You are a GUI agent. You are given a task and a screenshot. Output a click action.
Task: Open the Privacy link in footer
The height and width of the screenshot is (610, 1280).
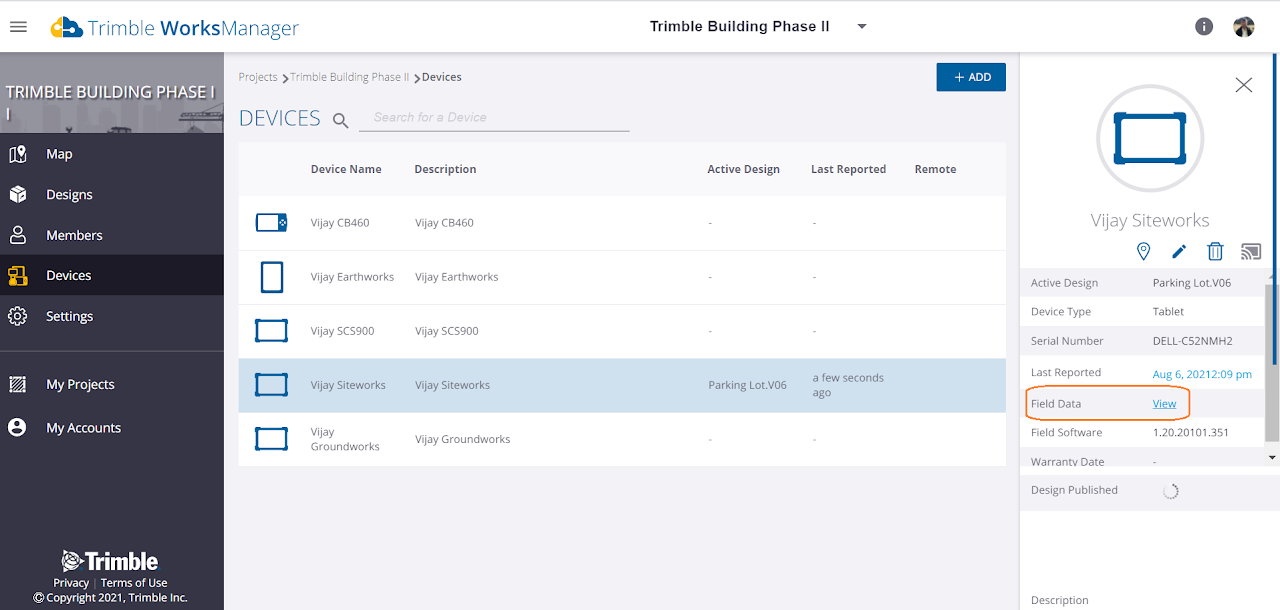pyautogui.click(x=71, y=583)
